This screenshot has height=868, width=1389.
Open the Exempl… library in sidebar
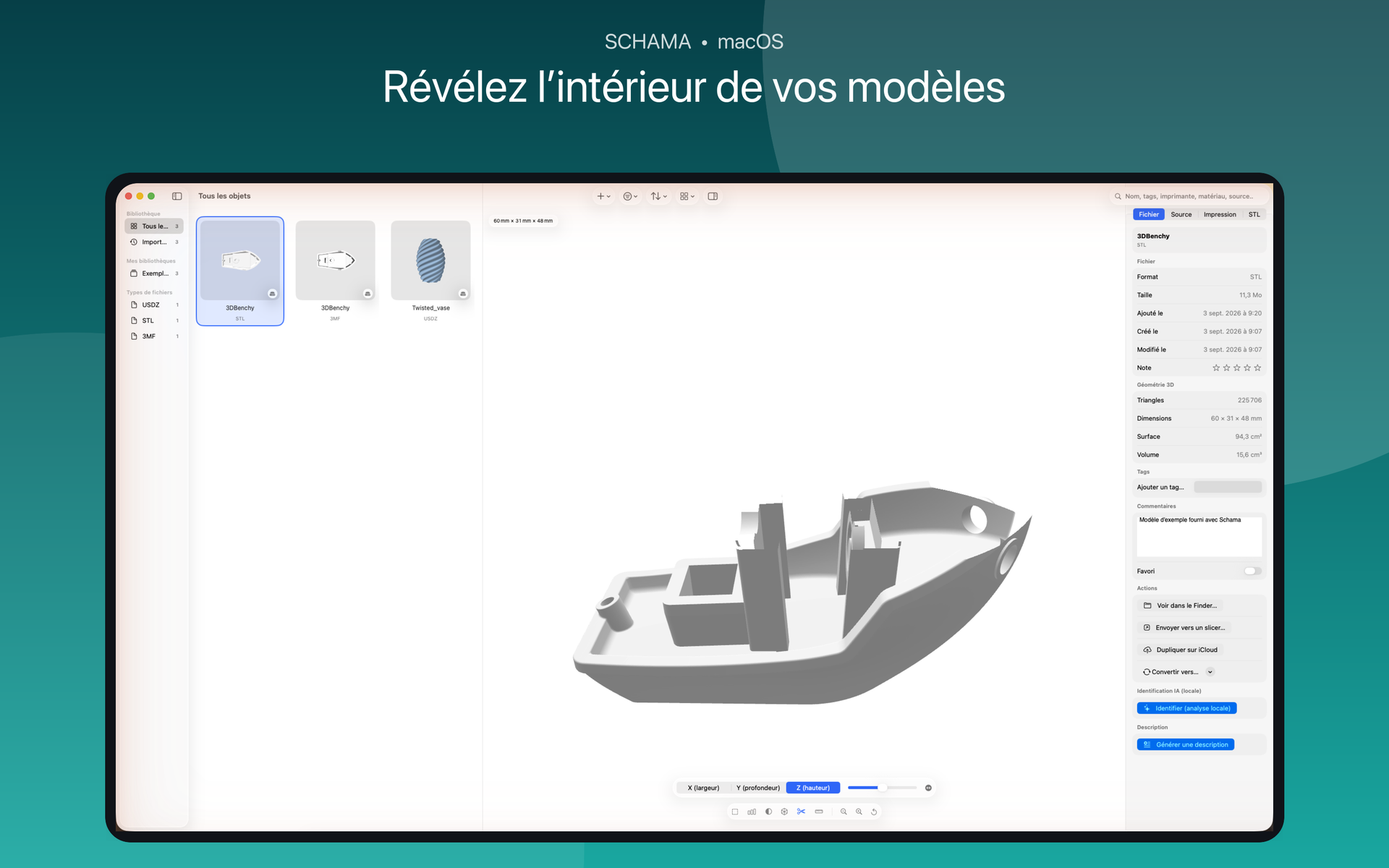click(154, 273)
